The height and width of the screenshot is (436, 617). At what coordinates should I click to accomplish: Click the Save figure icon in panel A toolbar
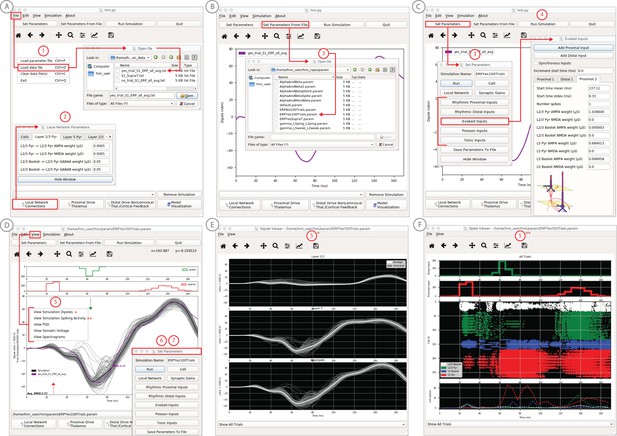[x=111, y=35]
